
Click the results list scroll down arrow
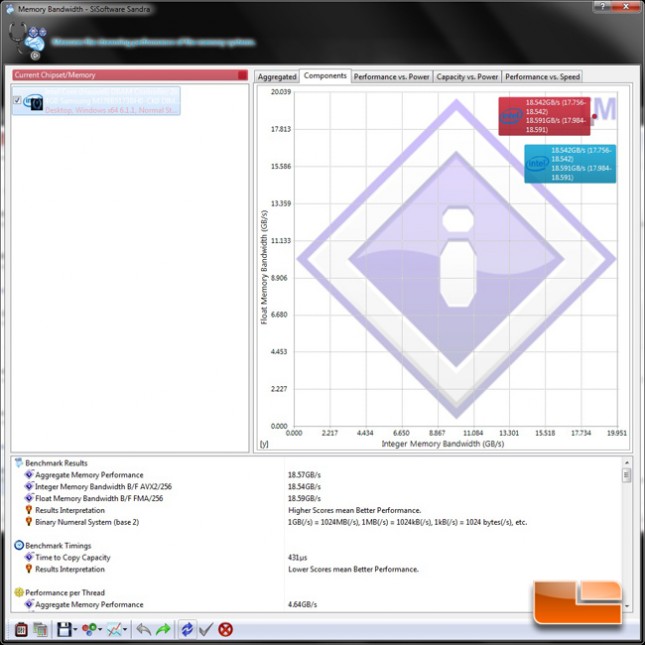tap(627, 606)
